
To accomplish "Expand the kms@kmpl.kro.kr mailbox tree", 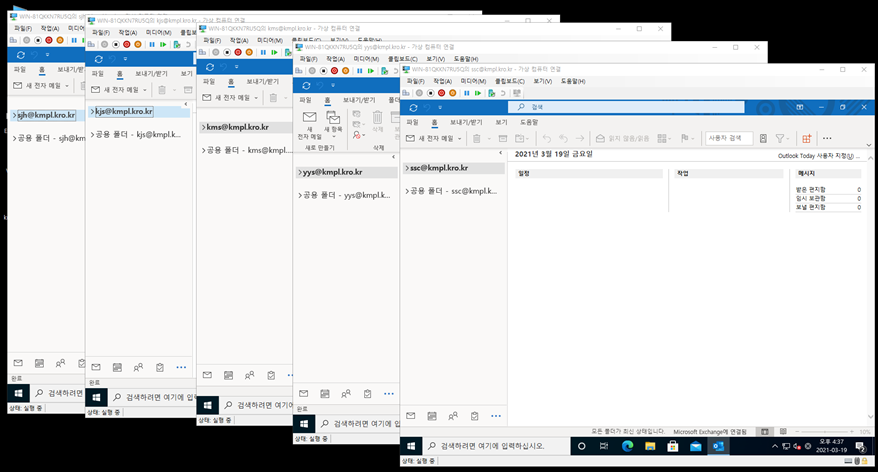I will click(204, 127).
